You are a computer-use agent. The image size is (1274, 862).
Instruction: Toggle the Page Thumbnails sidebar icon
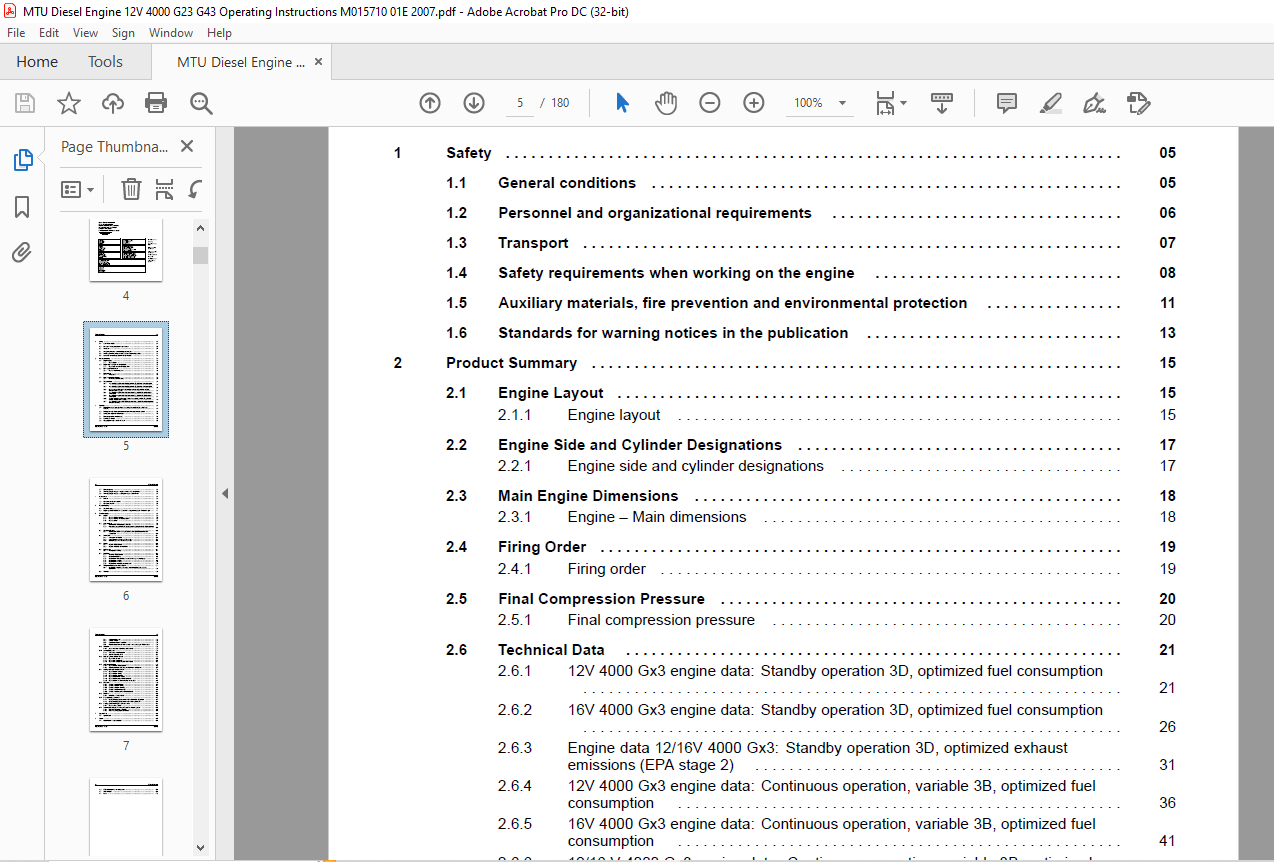(x=22, y=160)
